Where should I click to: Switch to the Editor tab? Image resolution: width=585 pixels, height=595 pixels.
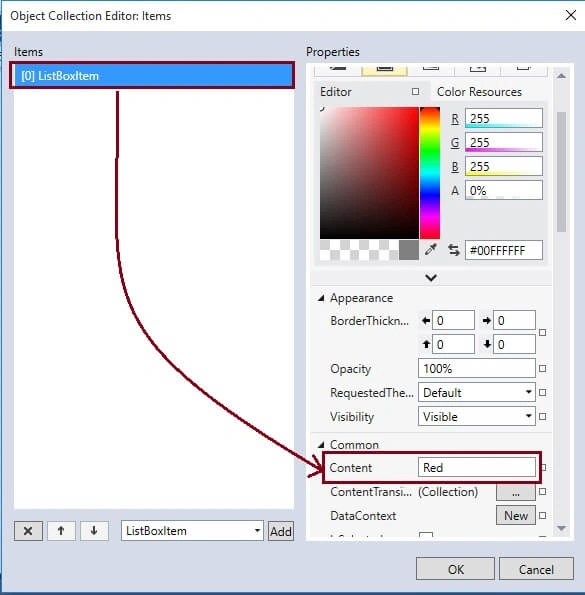[336, 92]
